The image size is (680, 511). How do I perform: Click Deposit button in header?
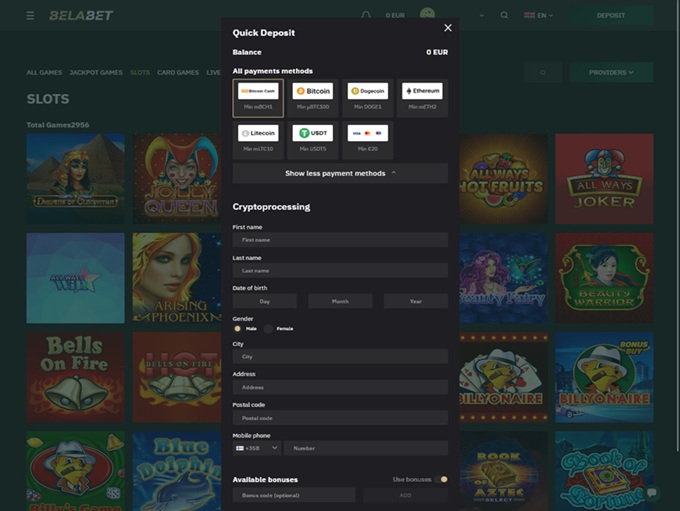tap(611, 15)
